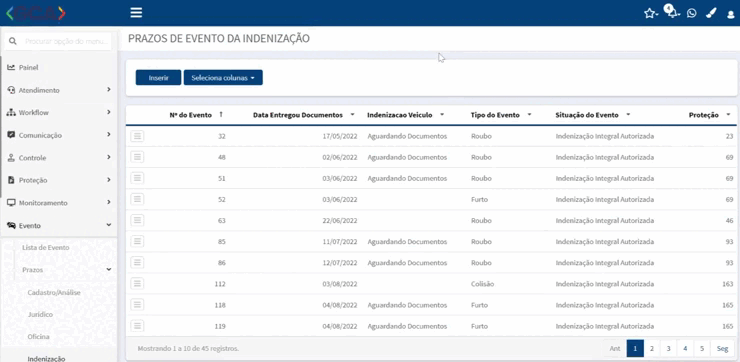
Task: Click the Seg next page button
Action: 723,348
